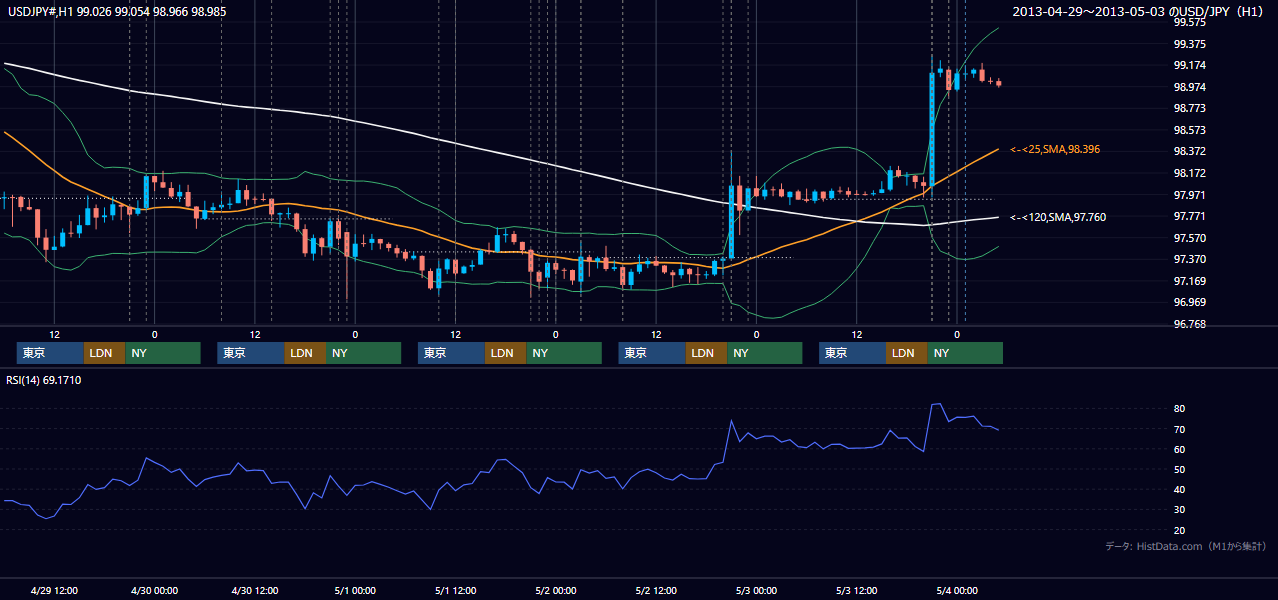Select the RSI(14) 69.1710 indicator label
Image resolution: width=1278 pixels, height=600 pixels.
pyautogui.click(x=44, y=380)
